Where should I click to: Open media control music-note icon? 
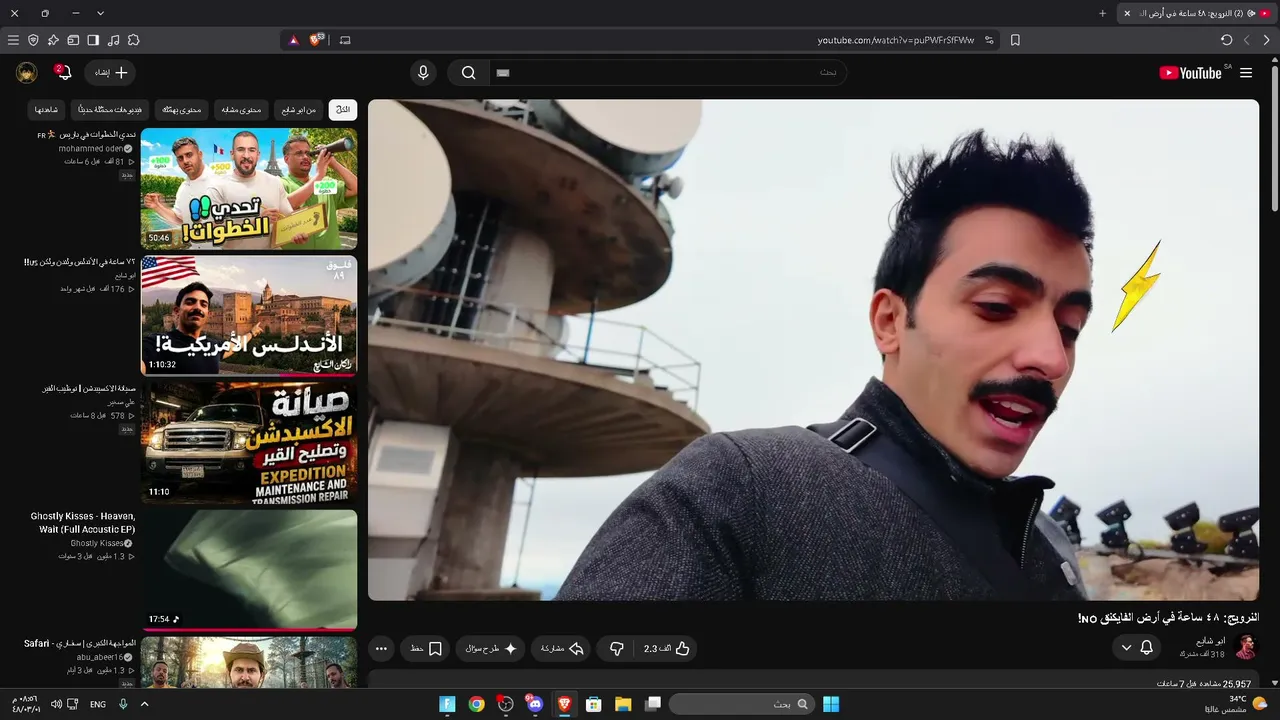pos(113,40)
